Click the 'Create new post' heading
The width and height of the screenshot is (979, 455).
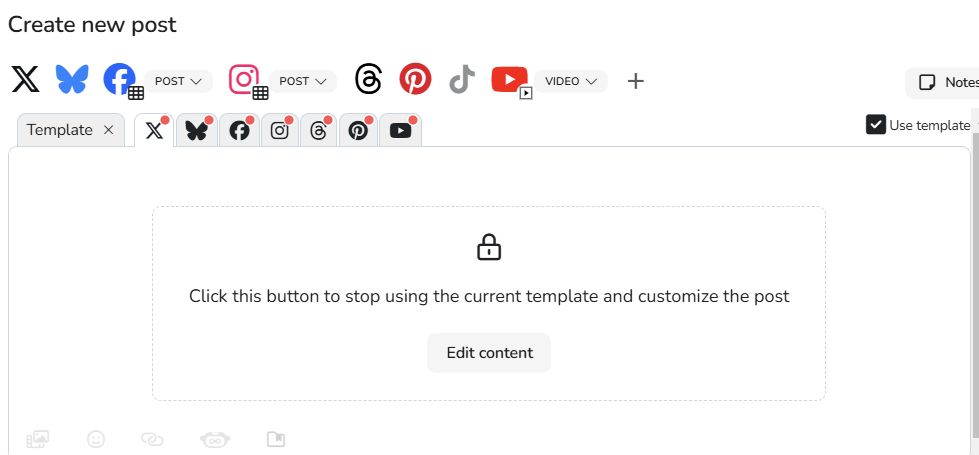coord(92,25)
